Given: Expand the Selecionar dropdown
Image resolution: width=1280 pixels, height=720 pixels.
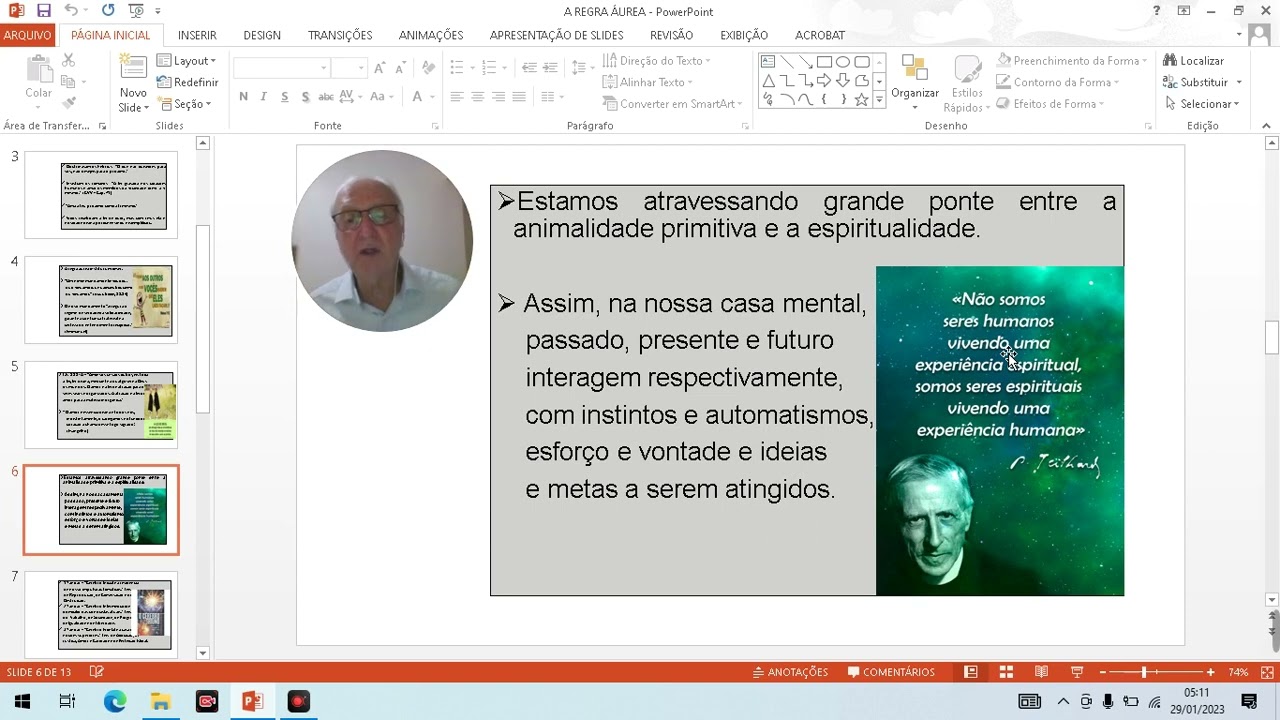Looking at the screenshot, I should [x=1201, y=104].
